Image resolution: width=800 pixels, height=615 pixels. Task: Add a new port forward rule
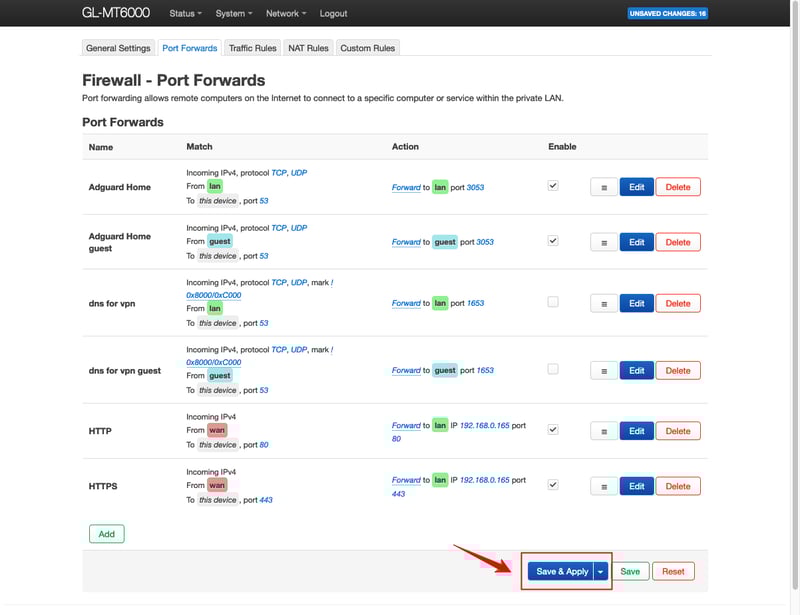click(106, 534)
